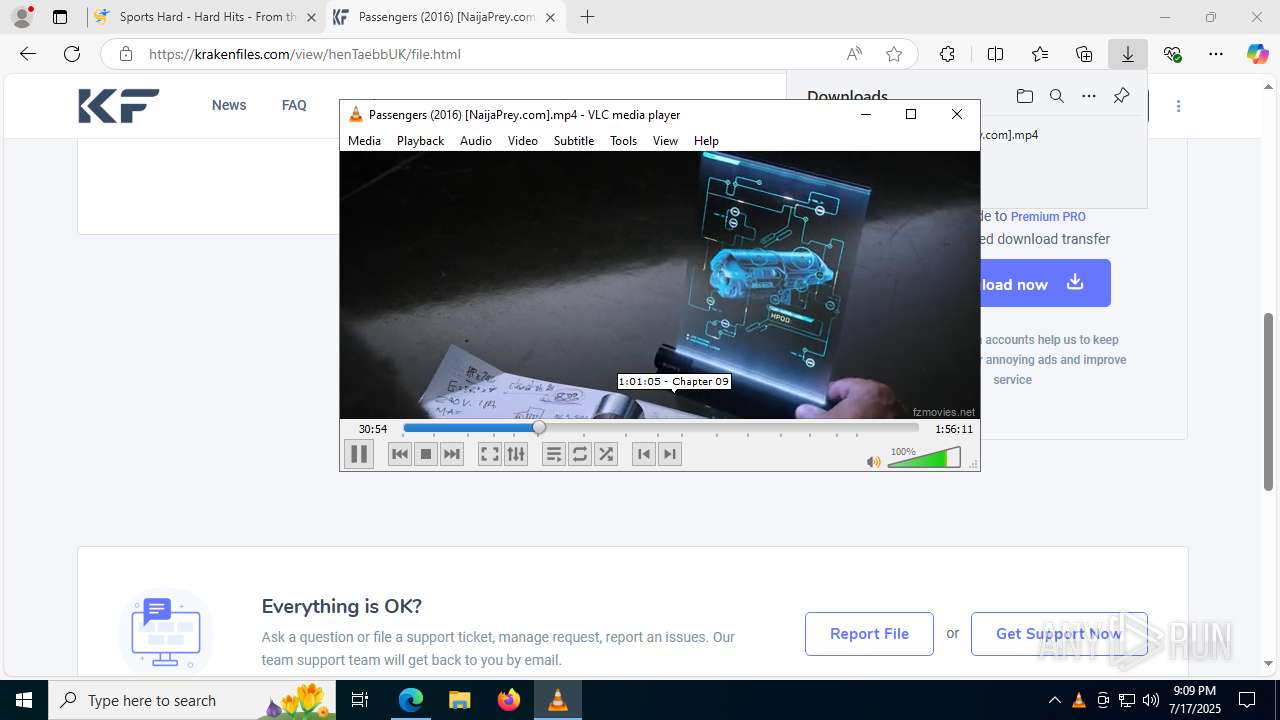Image resolution: width=1280 pixels, height=720 pixels.
Task: Adjust the VLC volume slider
Action: (924, 458)
